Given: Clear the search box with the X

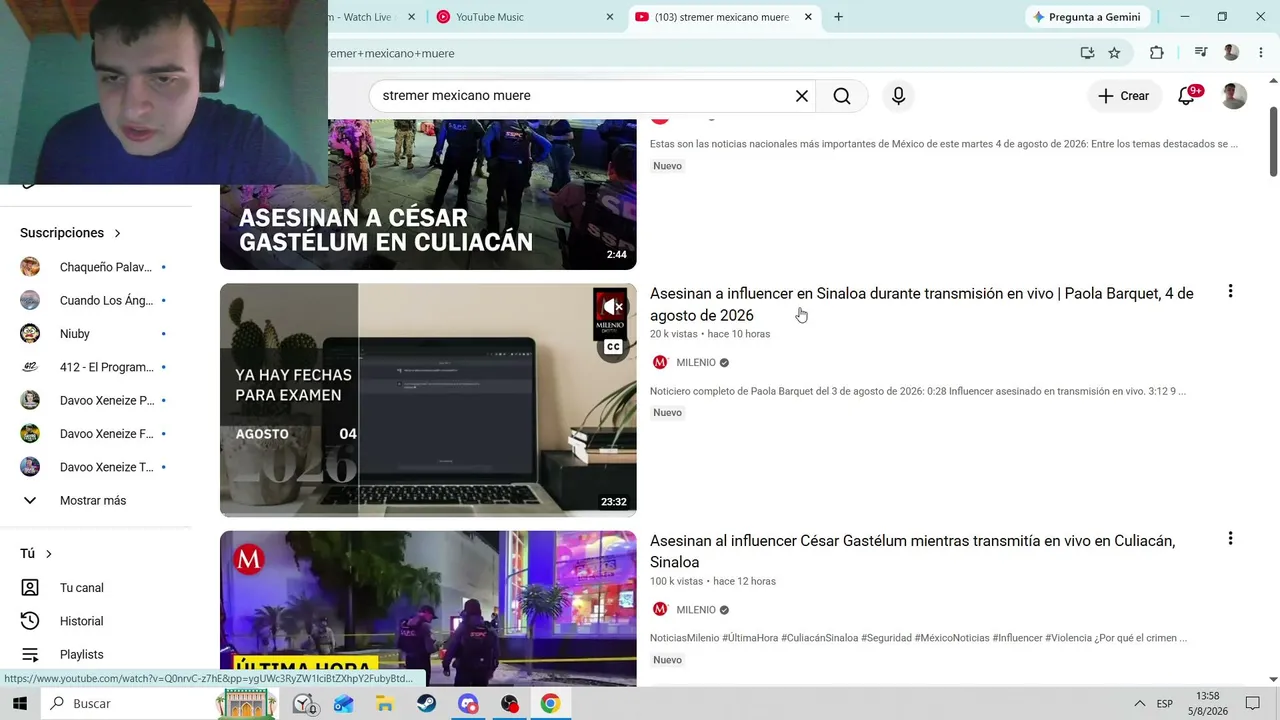Looking at the screenshot, I should 802,96.
